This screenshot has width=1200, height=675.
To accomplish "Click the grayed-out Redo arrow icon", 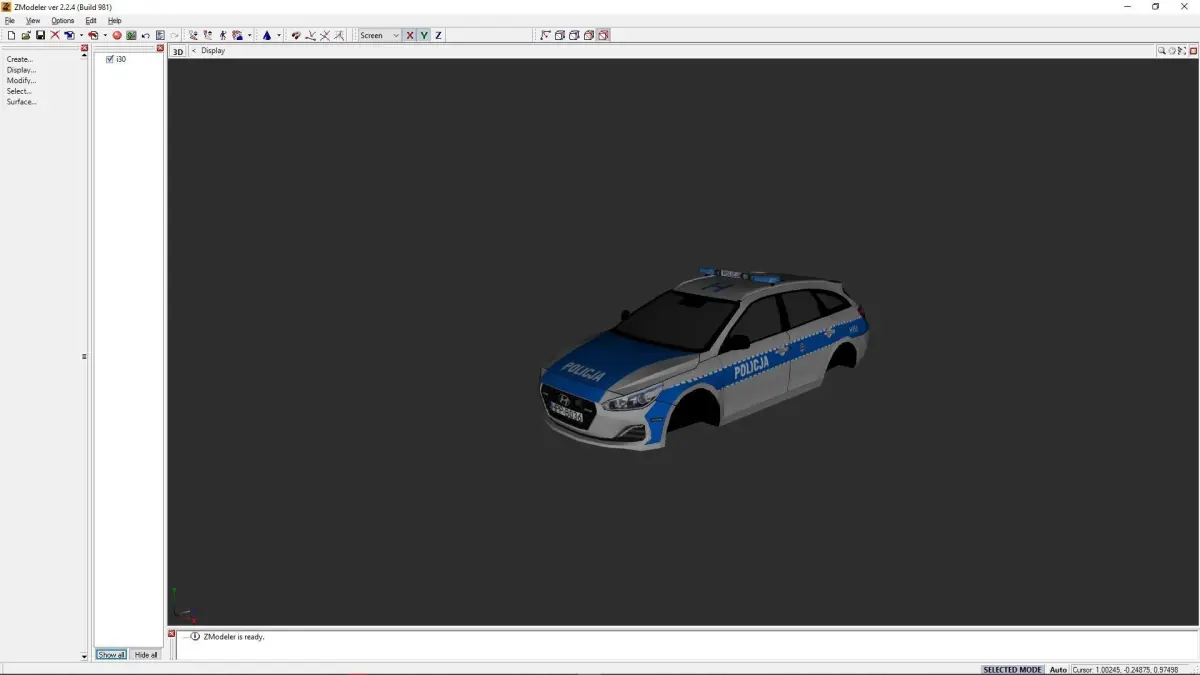I will (x=174, y=35).
